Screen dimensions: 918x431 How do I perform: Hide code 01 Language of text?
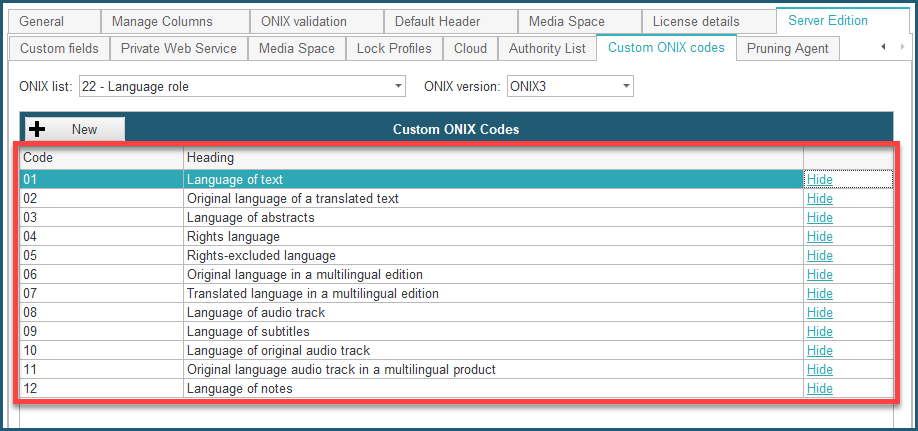click(819, 180)
